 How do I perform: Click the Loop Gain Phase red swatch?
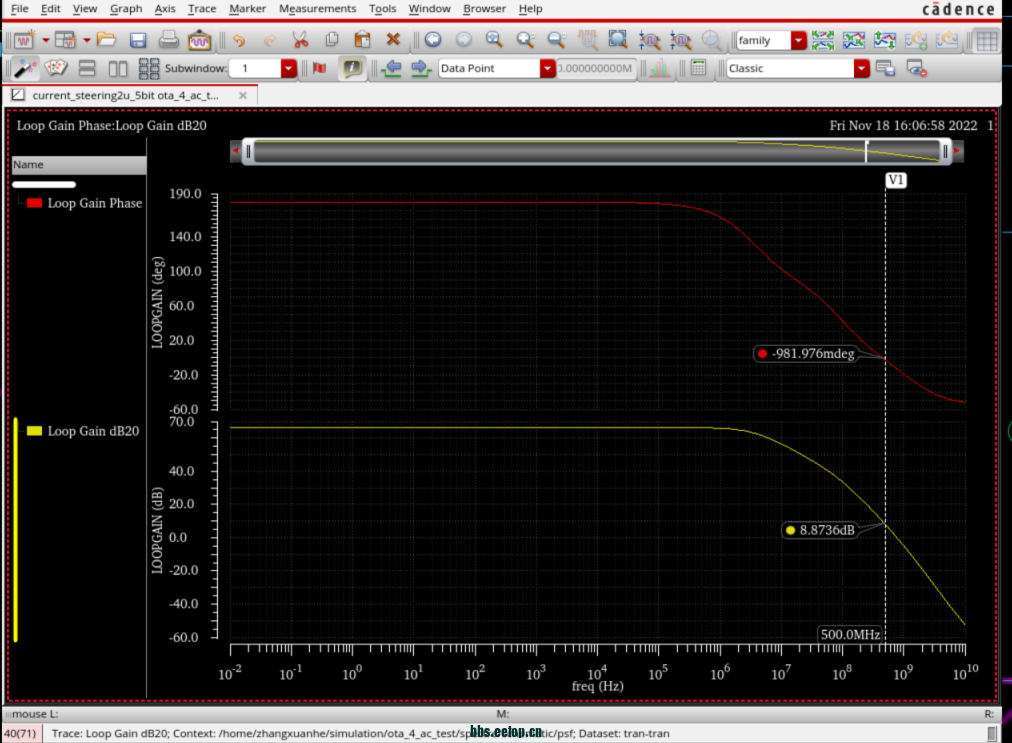(x=35, y=203)
